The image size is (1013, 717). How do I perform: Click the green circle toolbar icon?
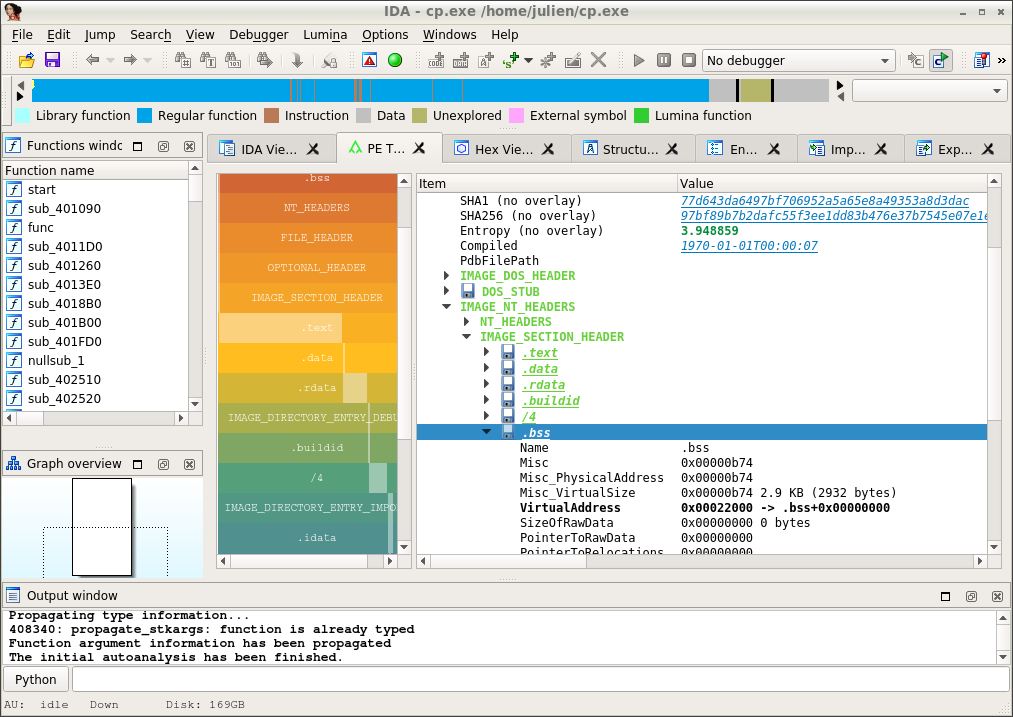pos(395,60)
